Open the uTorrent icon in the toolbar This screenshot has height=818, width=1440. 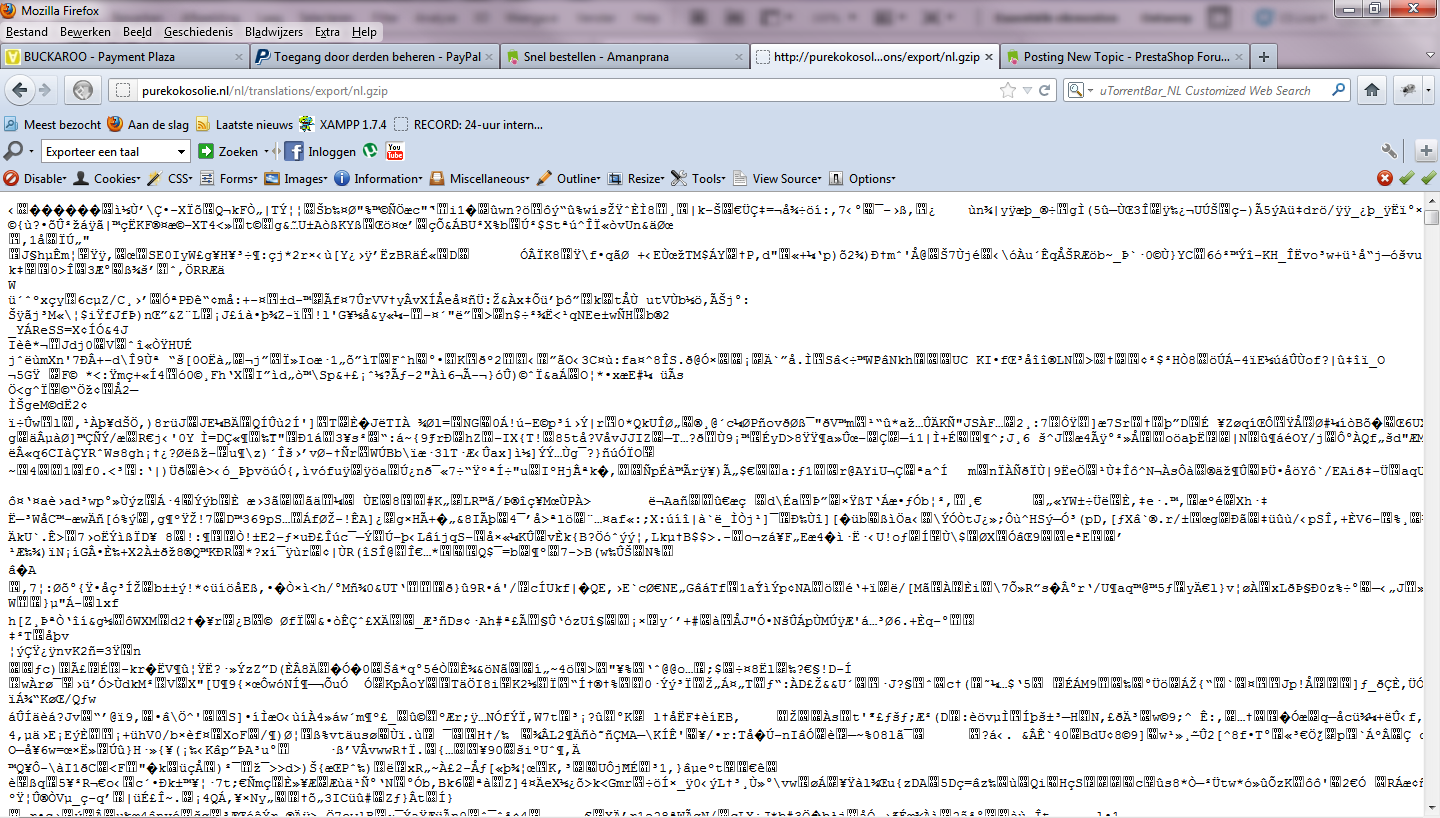(x=370, y=151)
